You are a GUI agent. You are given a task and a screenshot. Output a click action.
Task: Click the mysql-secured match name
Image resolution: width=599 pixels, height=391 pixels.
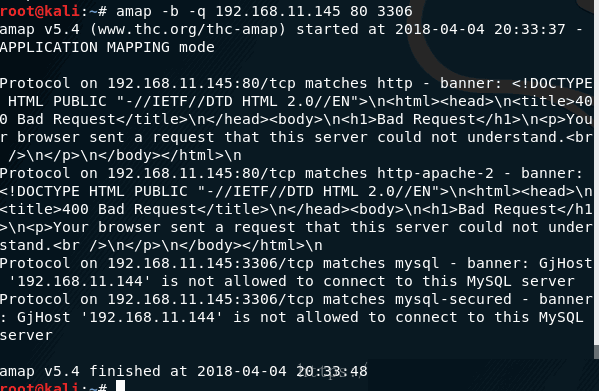pos(453,299)
